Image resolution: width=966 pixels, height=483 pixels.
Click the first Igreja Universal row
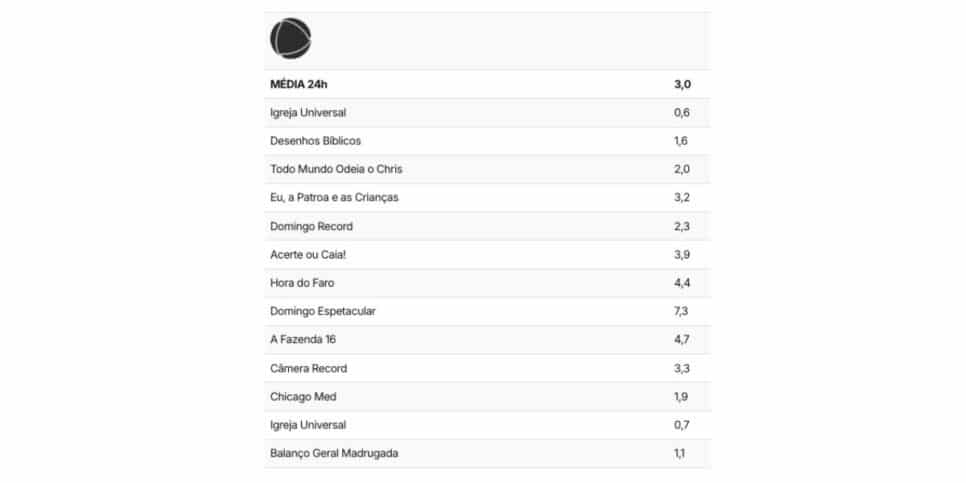coord(487,113)
